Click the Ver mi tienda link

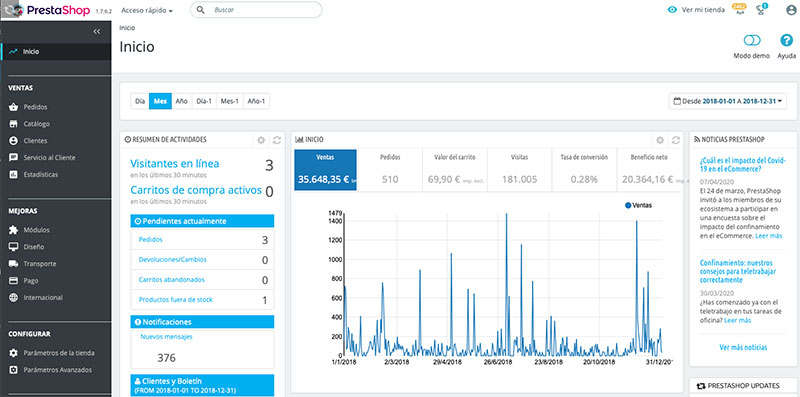coord(703,10)
